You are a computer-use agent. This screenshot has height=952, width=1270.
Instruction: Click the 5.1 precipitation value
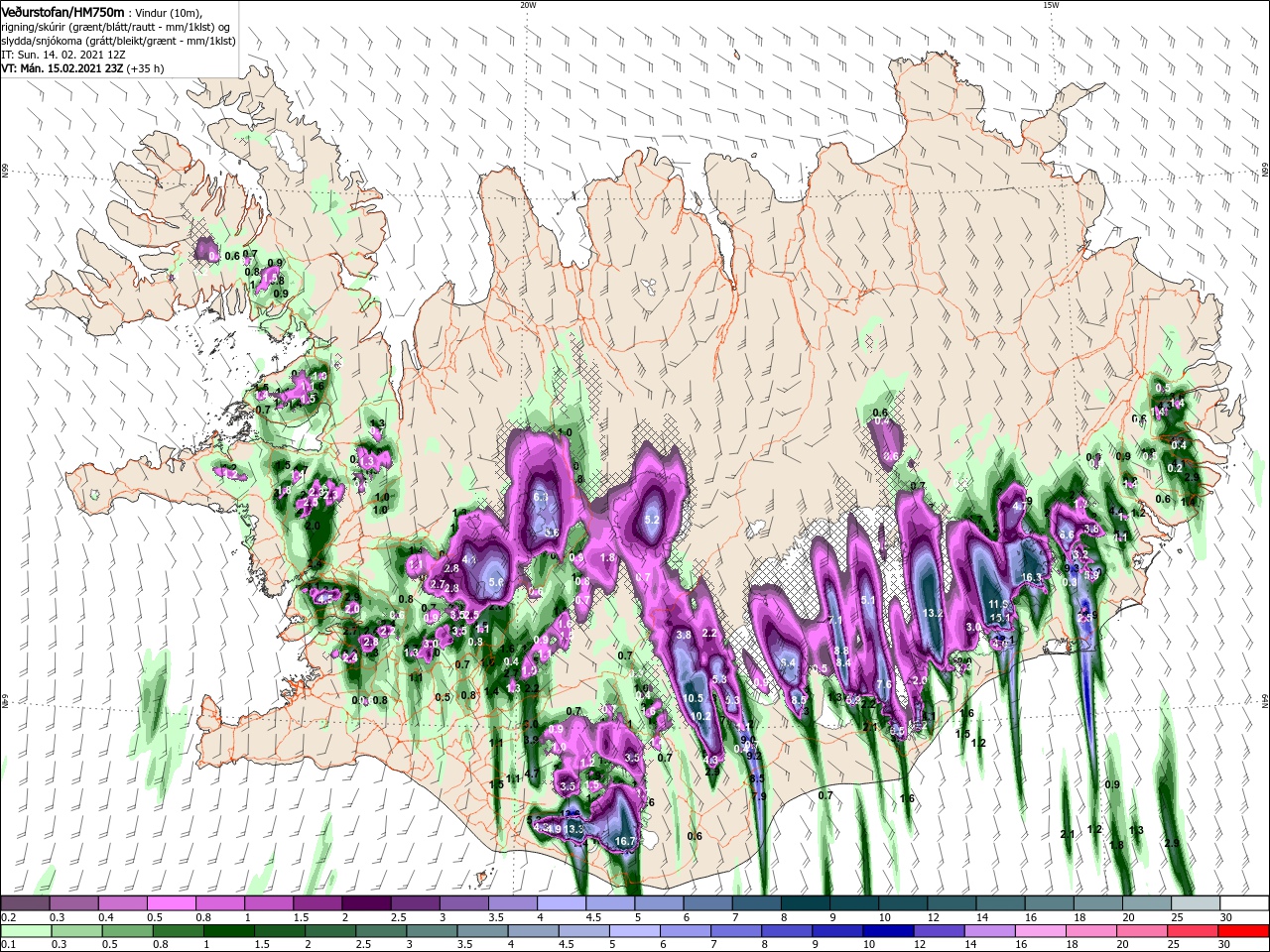(868, 600)
